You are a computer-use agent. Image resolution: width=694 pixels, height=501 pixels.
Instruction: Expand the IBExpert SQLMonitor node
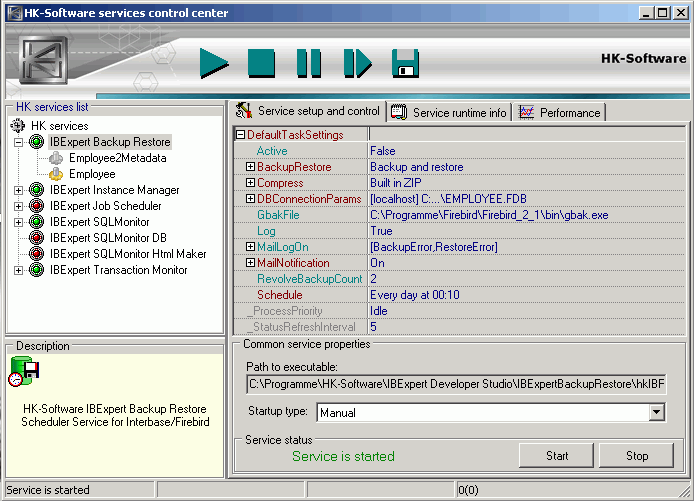pos(19,222)
